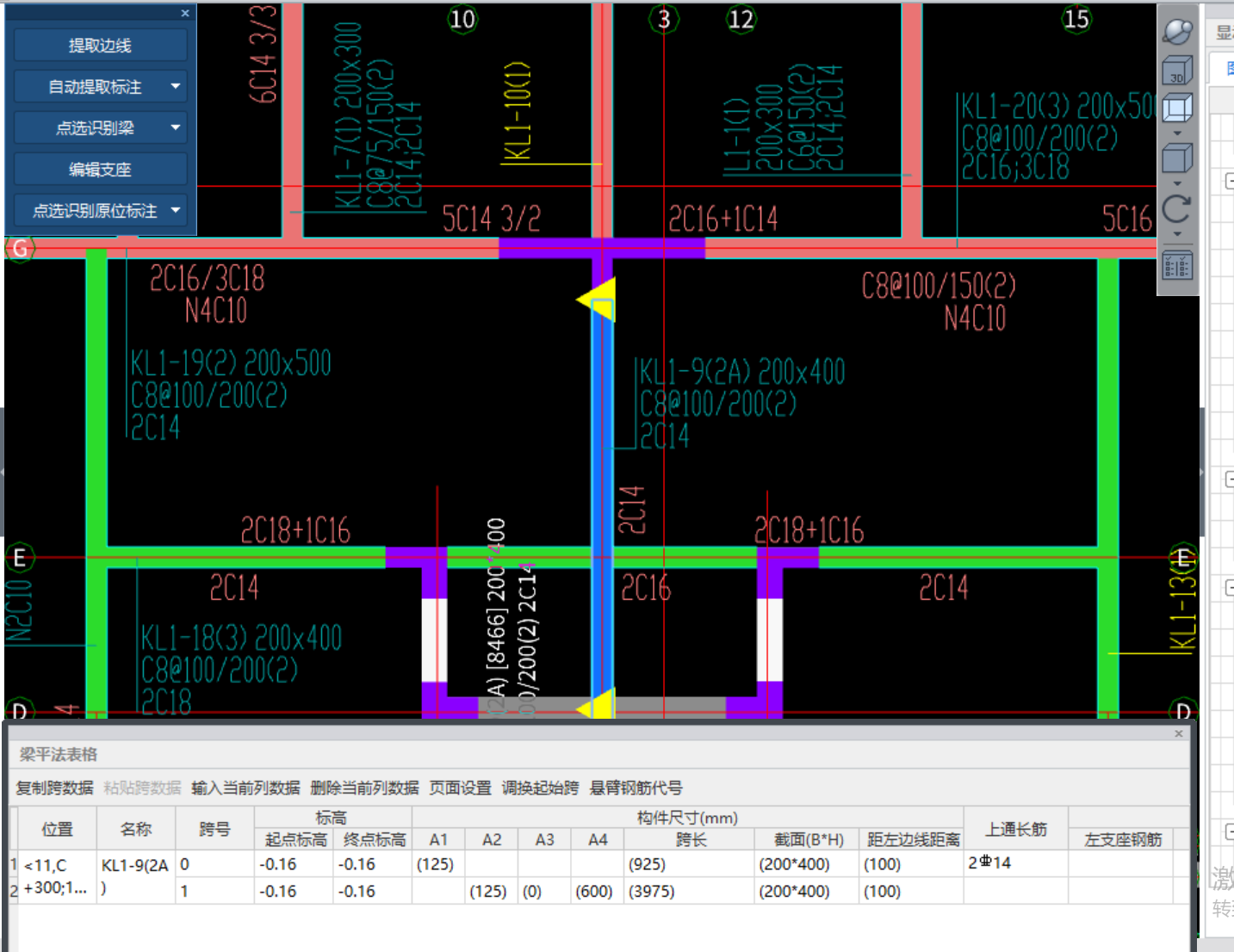Click the upper yellow triangle beam support marker
1234x952 pixels.
pyautogui.click(x=598, y=300)
